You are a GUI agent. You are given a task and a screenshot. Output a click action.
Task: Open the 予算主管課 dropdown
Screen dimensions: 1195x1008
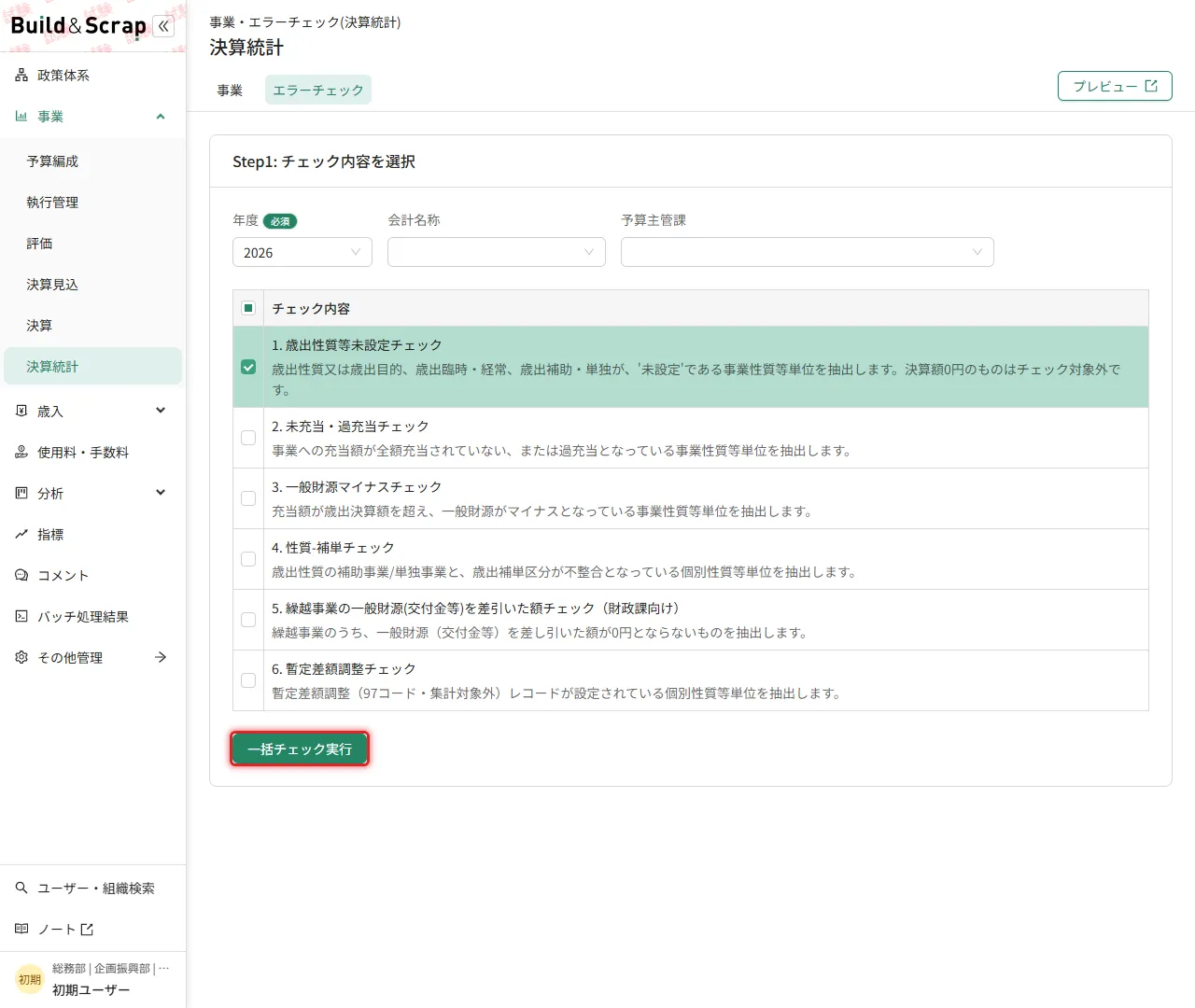coord(808,252)
